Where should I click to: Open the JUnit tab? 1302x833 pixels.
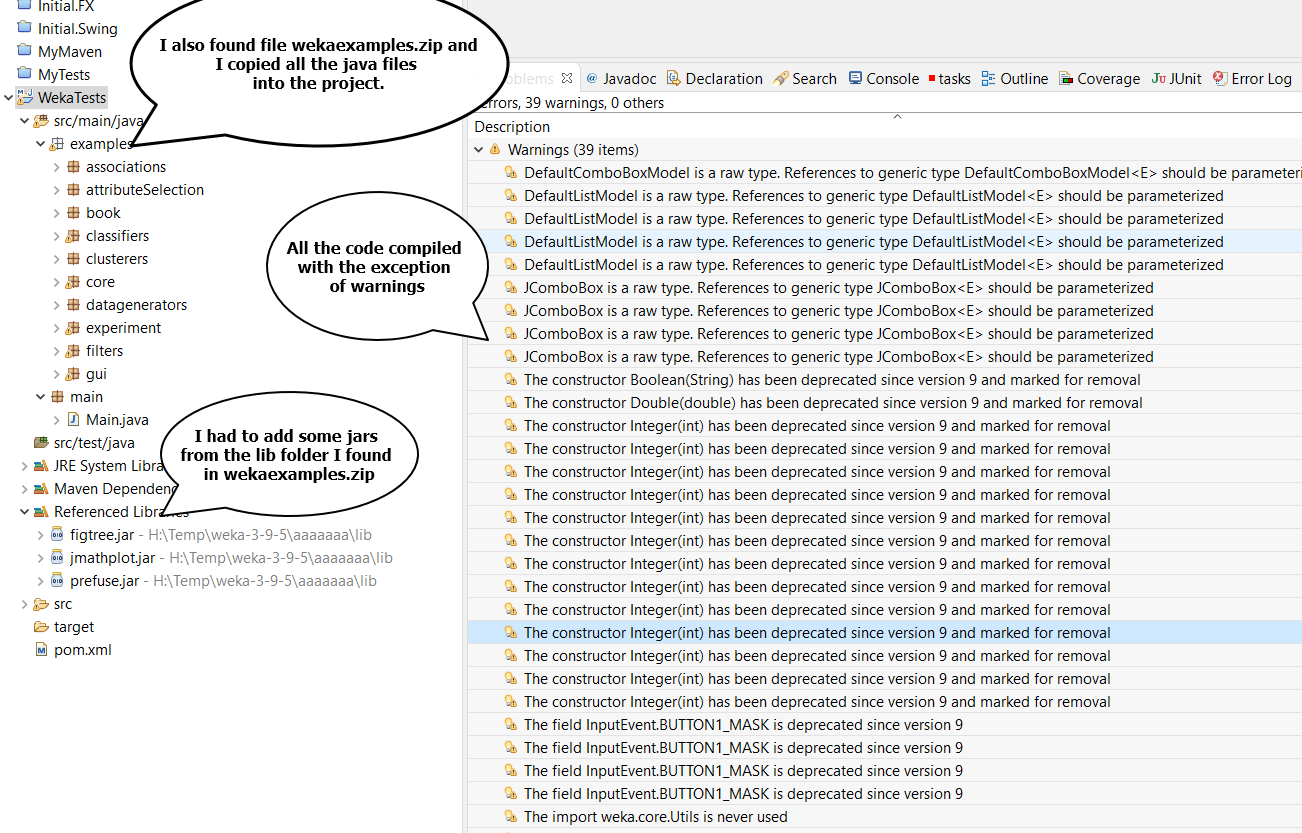pyautogui.click(x=1176, y=78)
